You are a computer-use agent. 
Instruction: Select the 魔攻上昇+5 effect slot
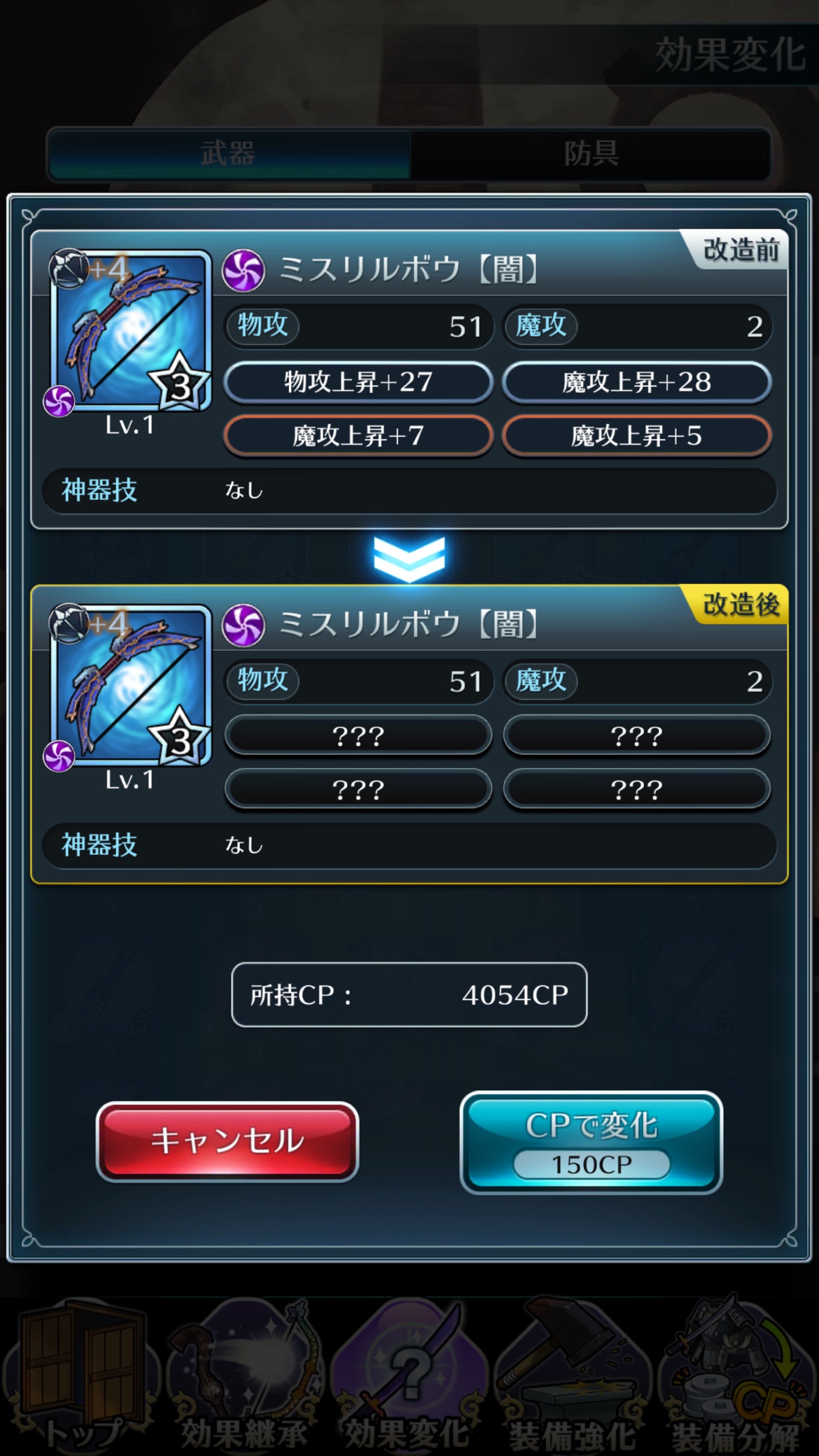pyautogui.click(x=636, y=436)
